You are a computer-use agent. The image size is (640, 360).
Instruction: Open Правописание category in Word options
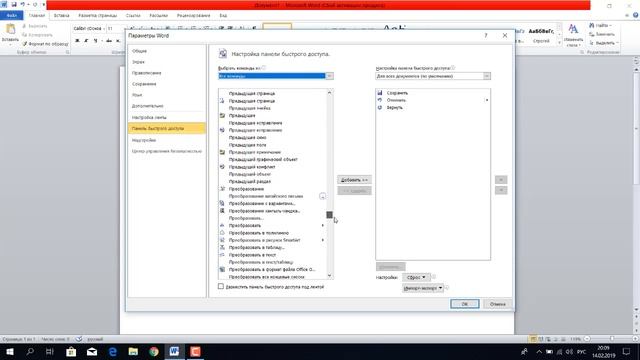(167, 73)
